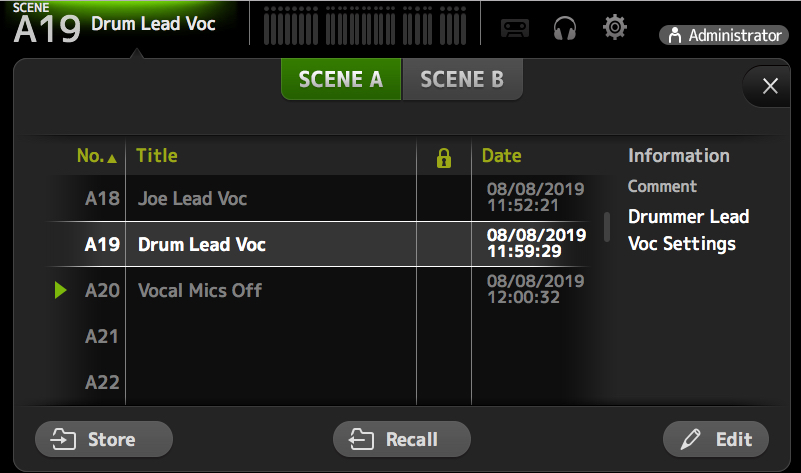Screen dimensions: 801x473
Task: Store the current scene
Action: click(104, 439)
